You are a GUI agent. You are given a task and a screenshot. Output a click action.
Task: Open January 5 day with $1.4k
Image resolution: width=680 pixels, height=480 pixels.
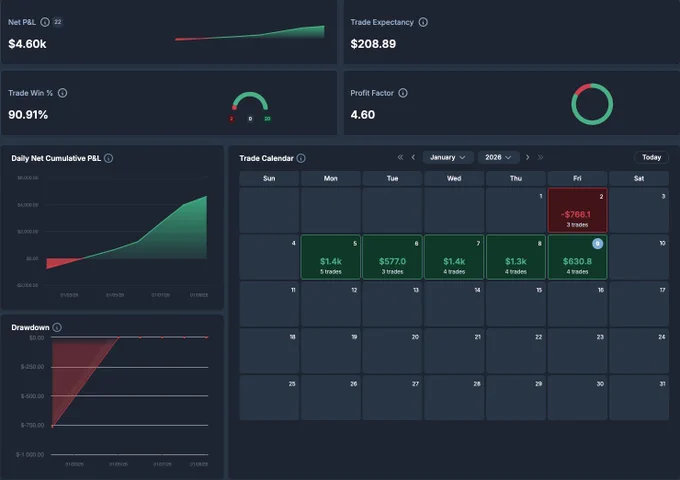click(330, 257)
